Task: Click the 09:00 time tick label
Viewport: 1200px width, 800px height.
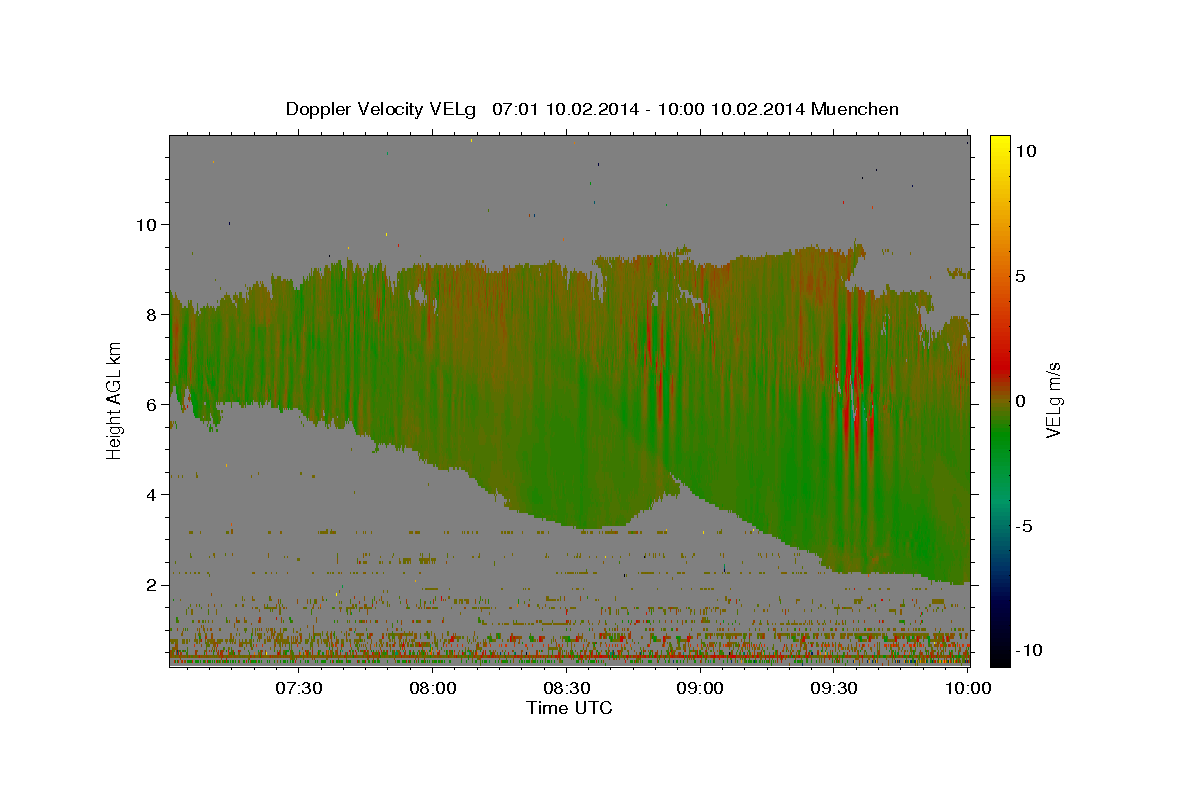Action: (x=700, y=688)
